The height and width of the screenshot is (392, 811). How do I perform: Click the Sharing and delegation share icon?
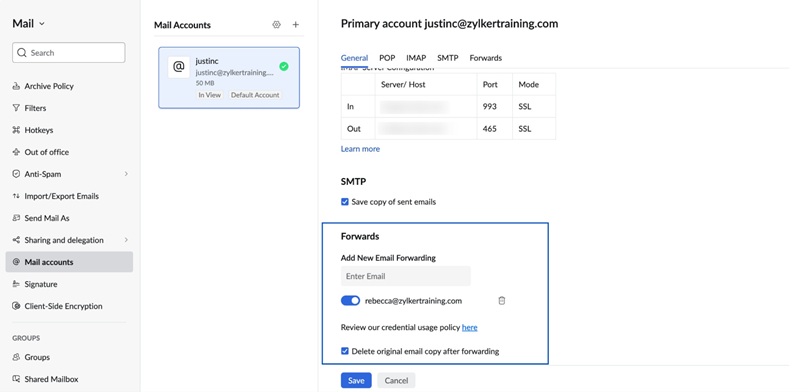[16, 240]
